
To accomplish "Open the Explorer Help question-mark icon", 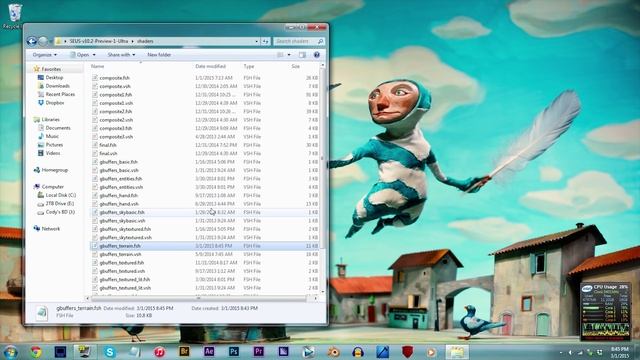I will click(317, 55).
